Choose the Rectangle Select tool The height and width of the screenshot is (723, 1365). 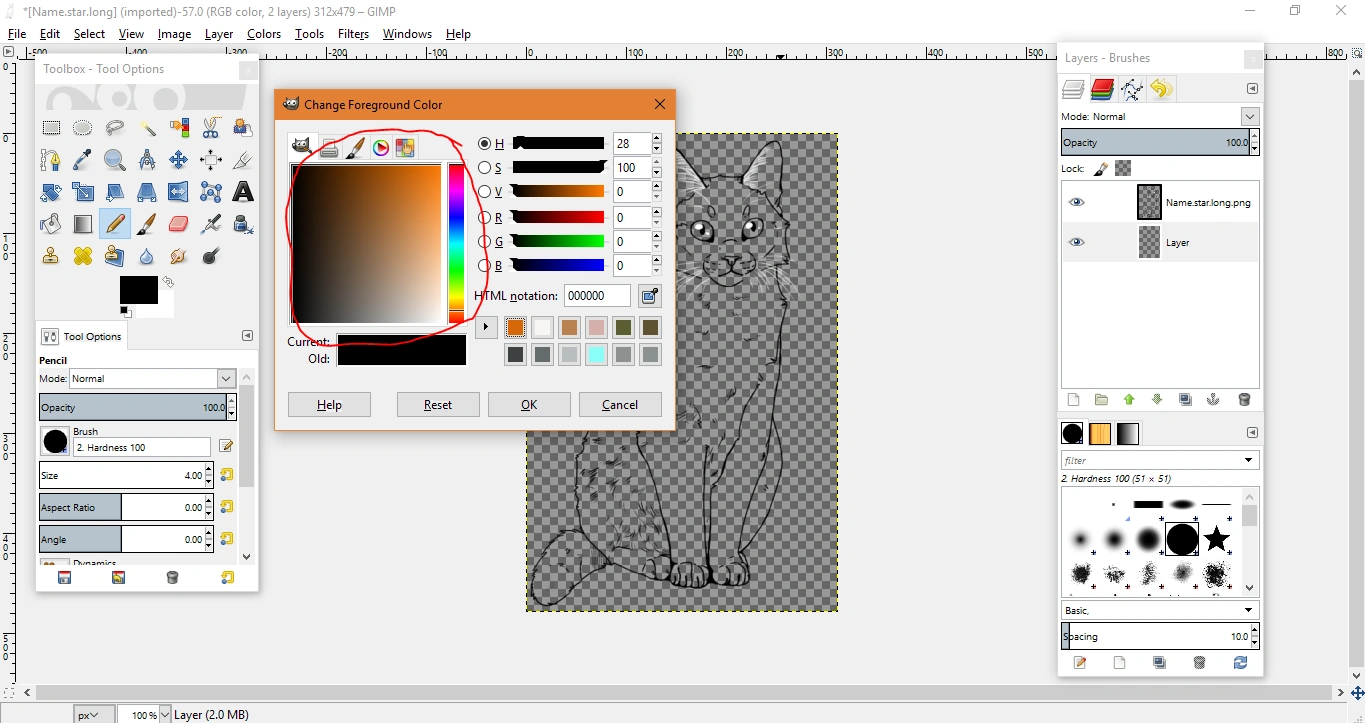[51, 127]
